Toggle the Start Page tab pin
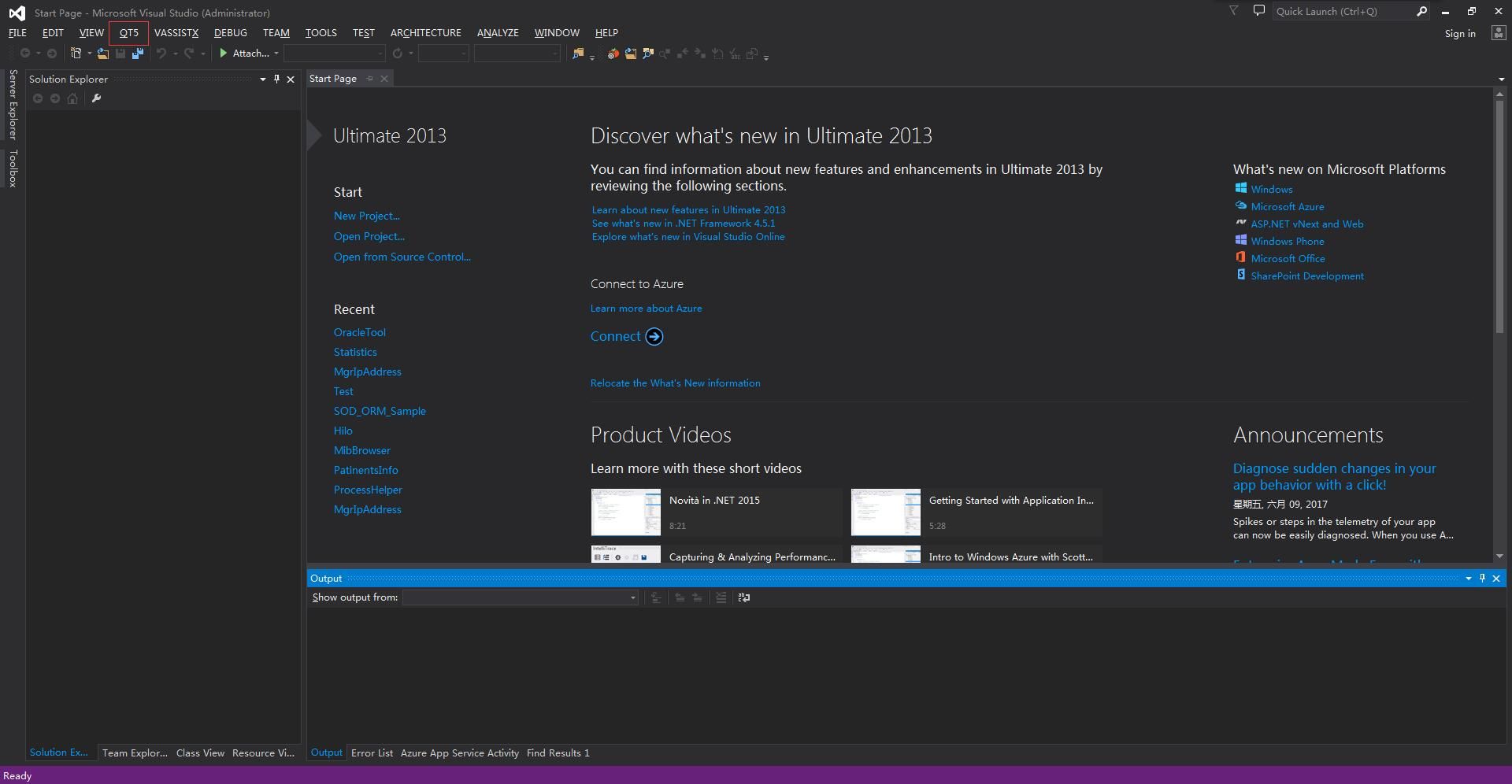The height and width of the screenshot is (784, 1512). coord(370,79)
